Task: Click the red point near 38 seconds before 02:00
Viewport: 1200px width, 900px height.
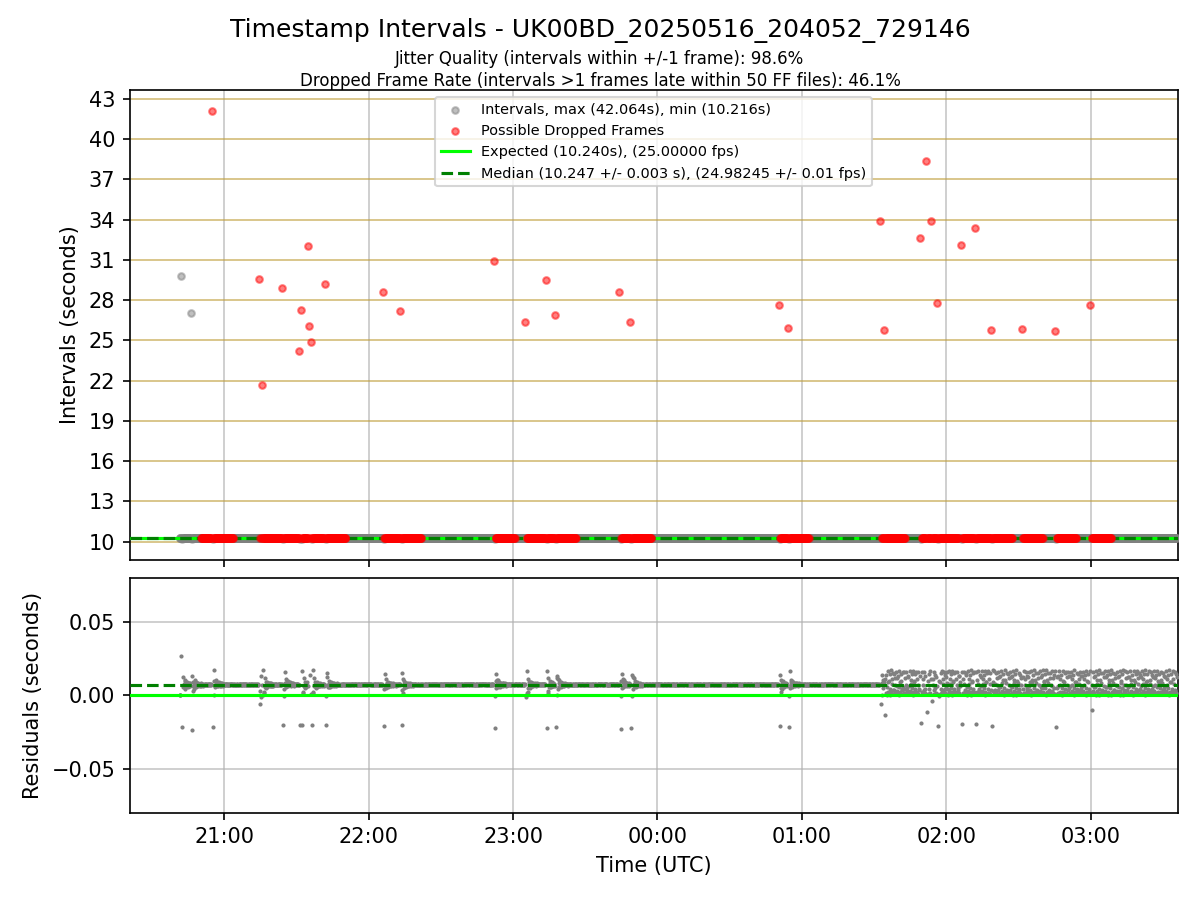Action: 926,161
